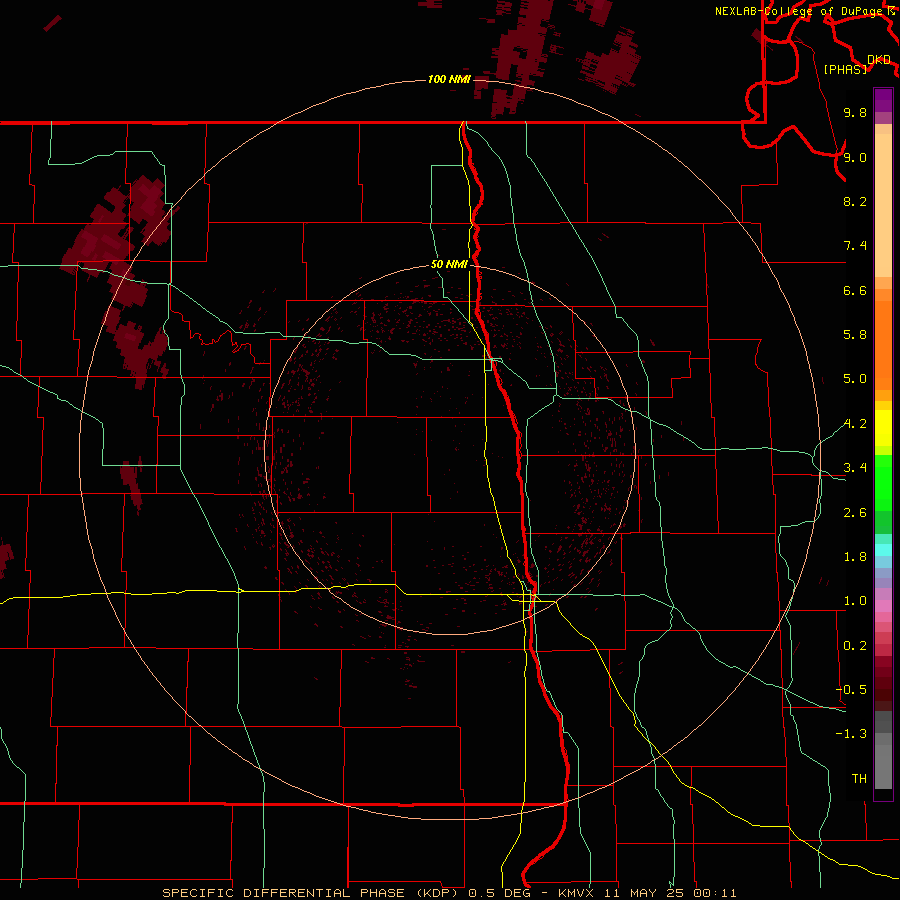Click the 0.5 DEG elevation text in the caption
The image size is (900, 900).
[501, 893]
